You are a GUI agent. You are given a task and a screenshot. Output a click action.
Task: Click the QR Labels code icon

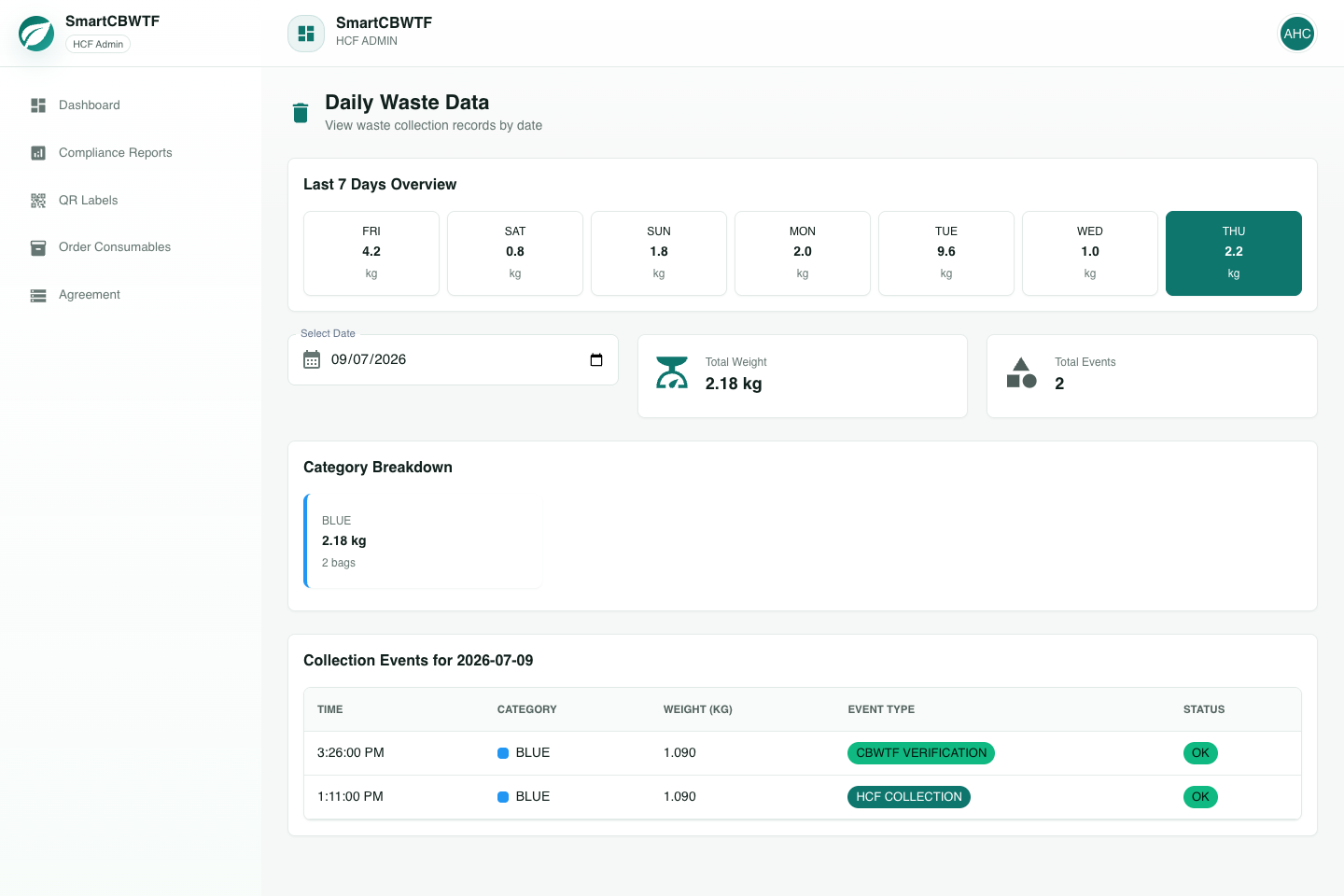(x=38, y=201)
